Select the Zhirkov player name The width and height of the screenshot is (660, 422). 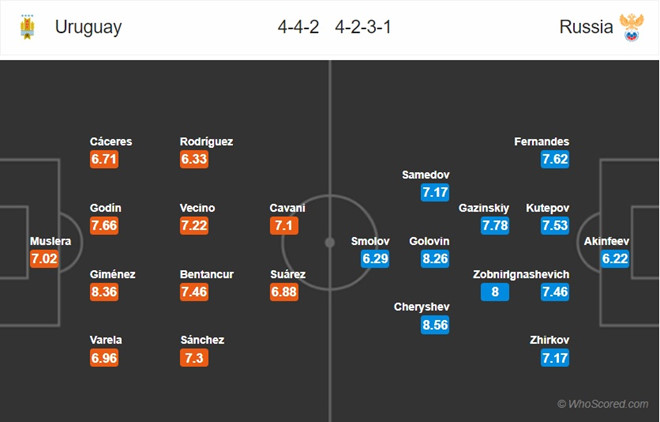[549, 340]
